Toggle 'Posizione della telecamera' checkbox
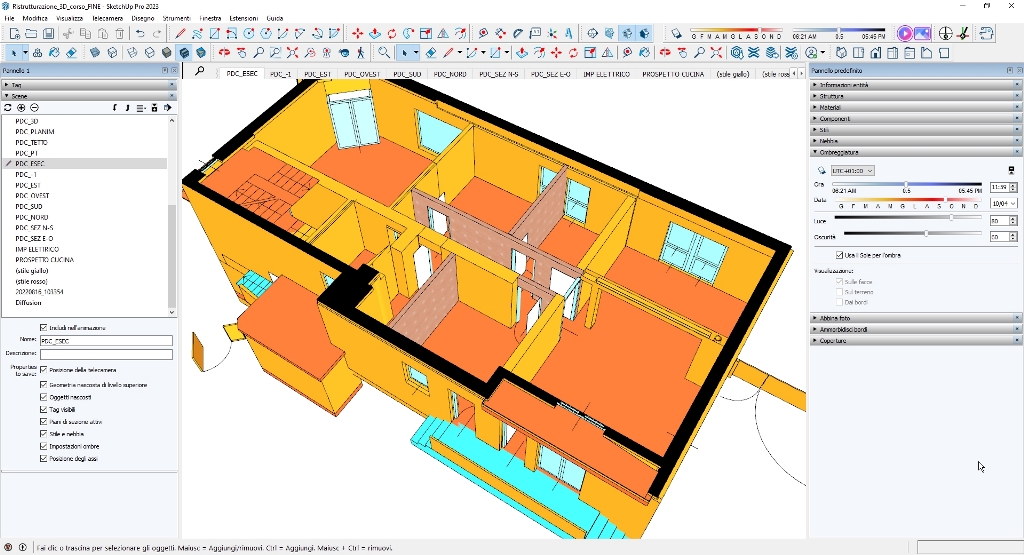1024x555 pixels. click(44, 370)
